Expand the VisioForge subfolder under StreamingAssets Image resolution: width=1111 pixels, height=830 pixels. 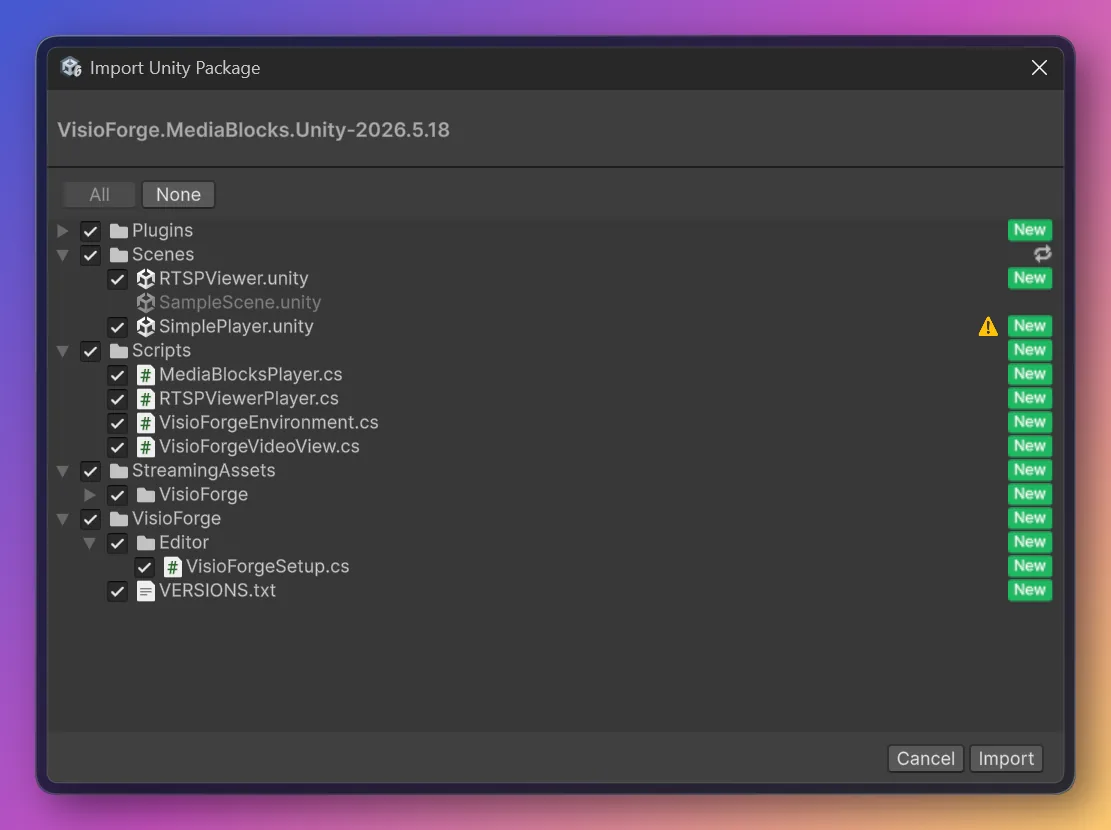(x=89, y=494)
